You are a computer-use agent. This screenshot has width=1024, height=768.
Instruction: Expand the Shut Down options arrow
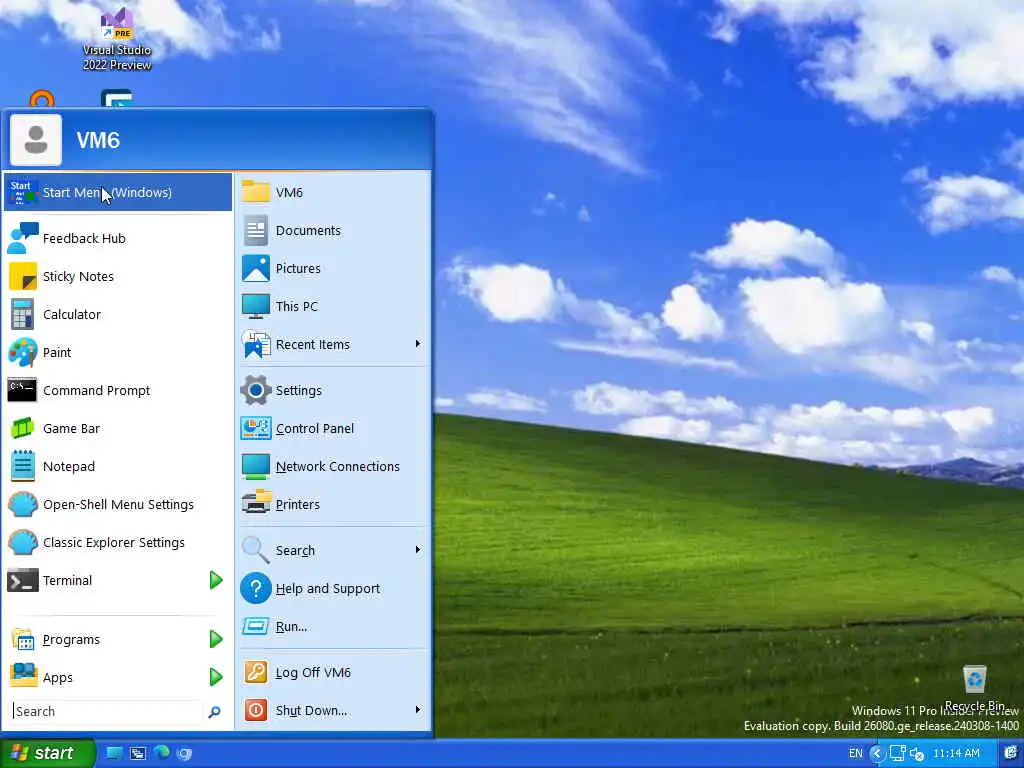coord(418,710)
